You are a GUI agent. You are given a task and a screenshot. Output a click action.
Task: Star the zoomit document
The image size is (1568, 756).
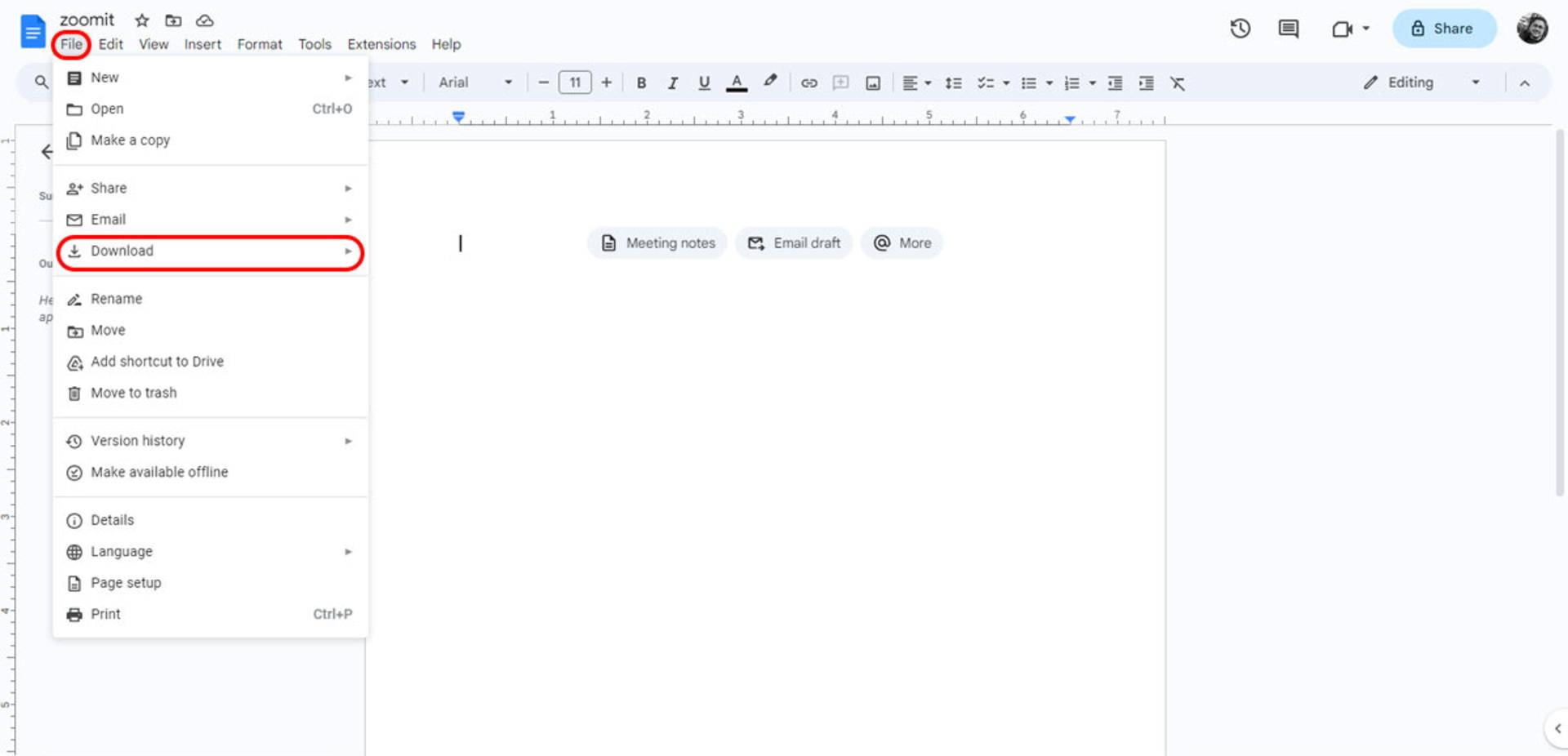142,20
